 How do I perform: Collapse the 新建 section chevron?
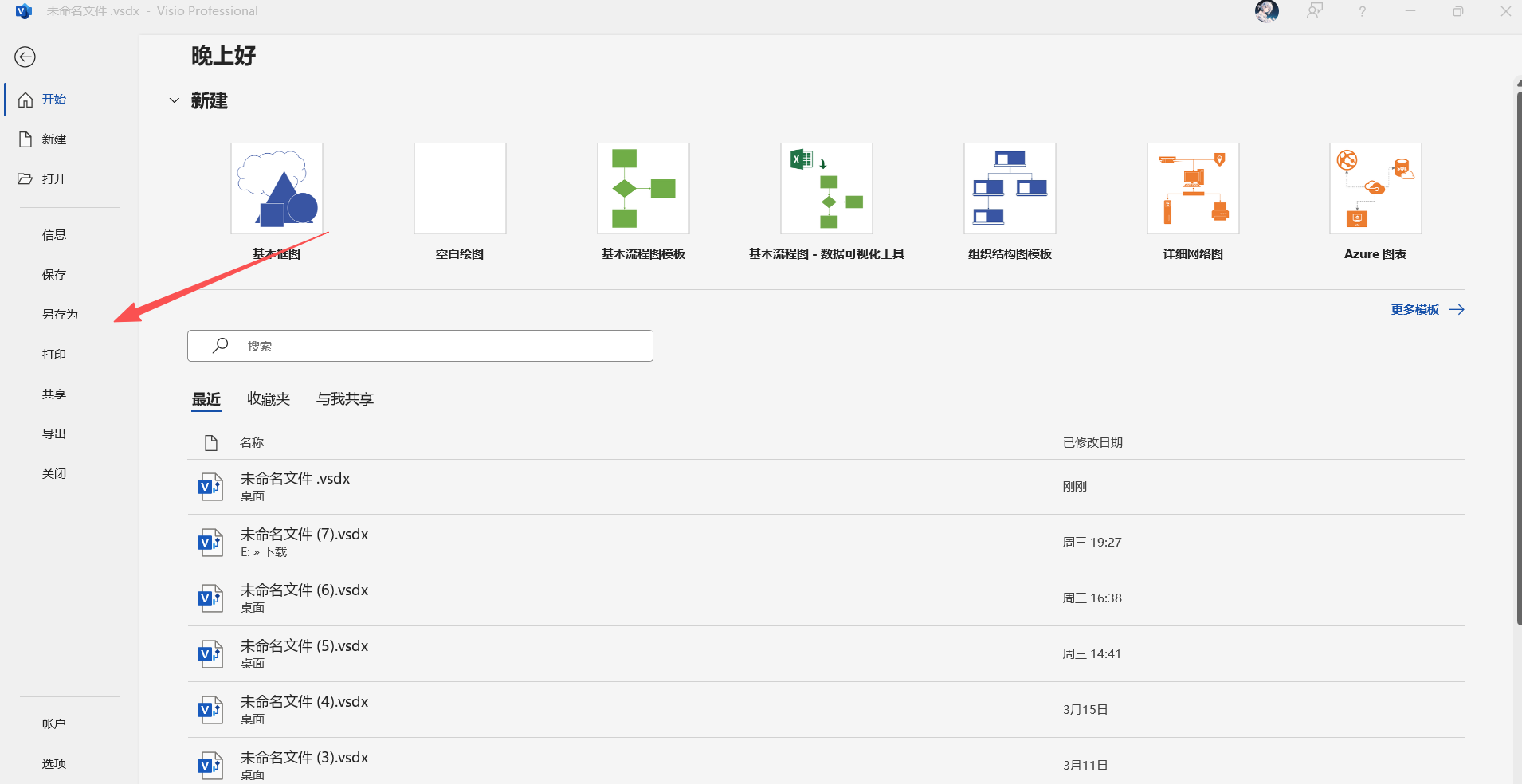click(175, 101)
